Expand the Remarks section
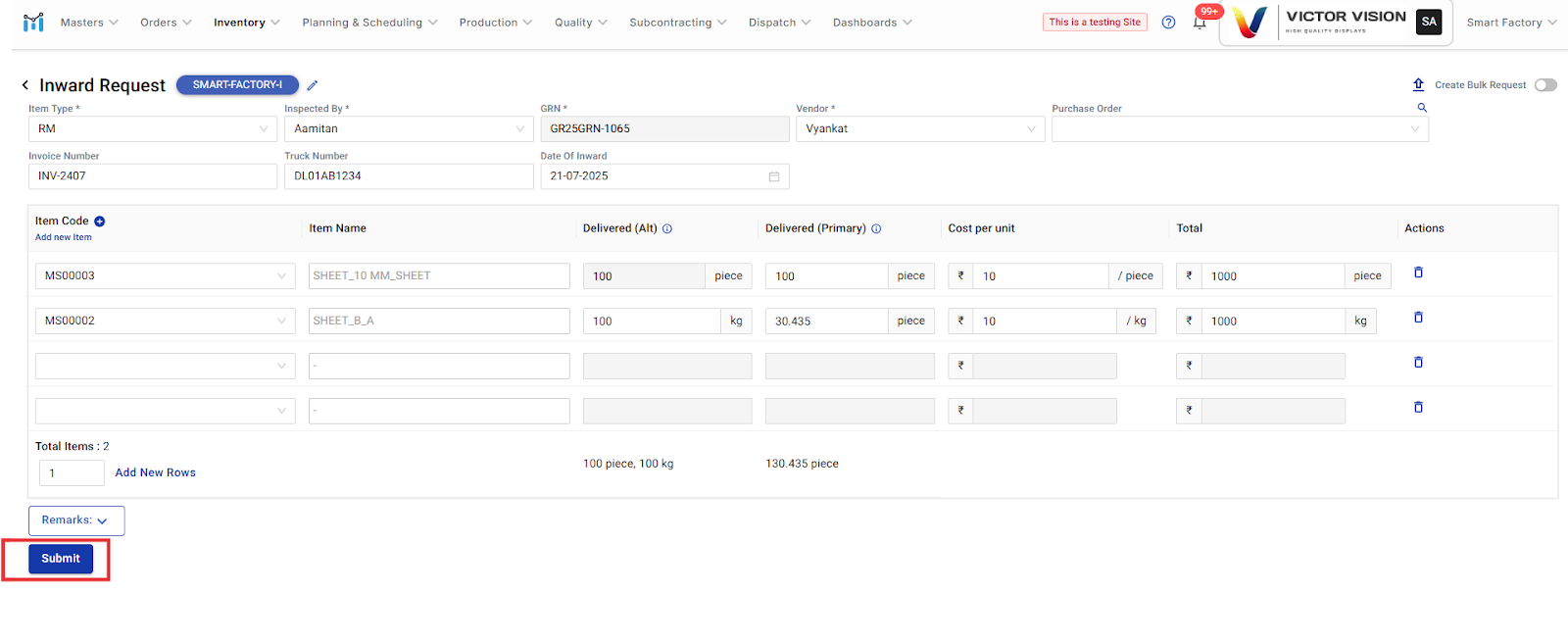This screenshot has height=643, width=1568. pos(75,520)
